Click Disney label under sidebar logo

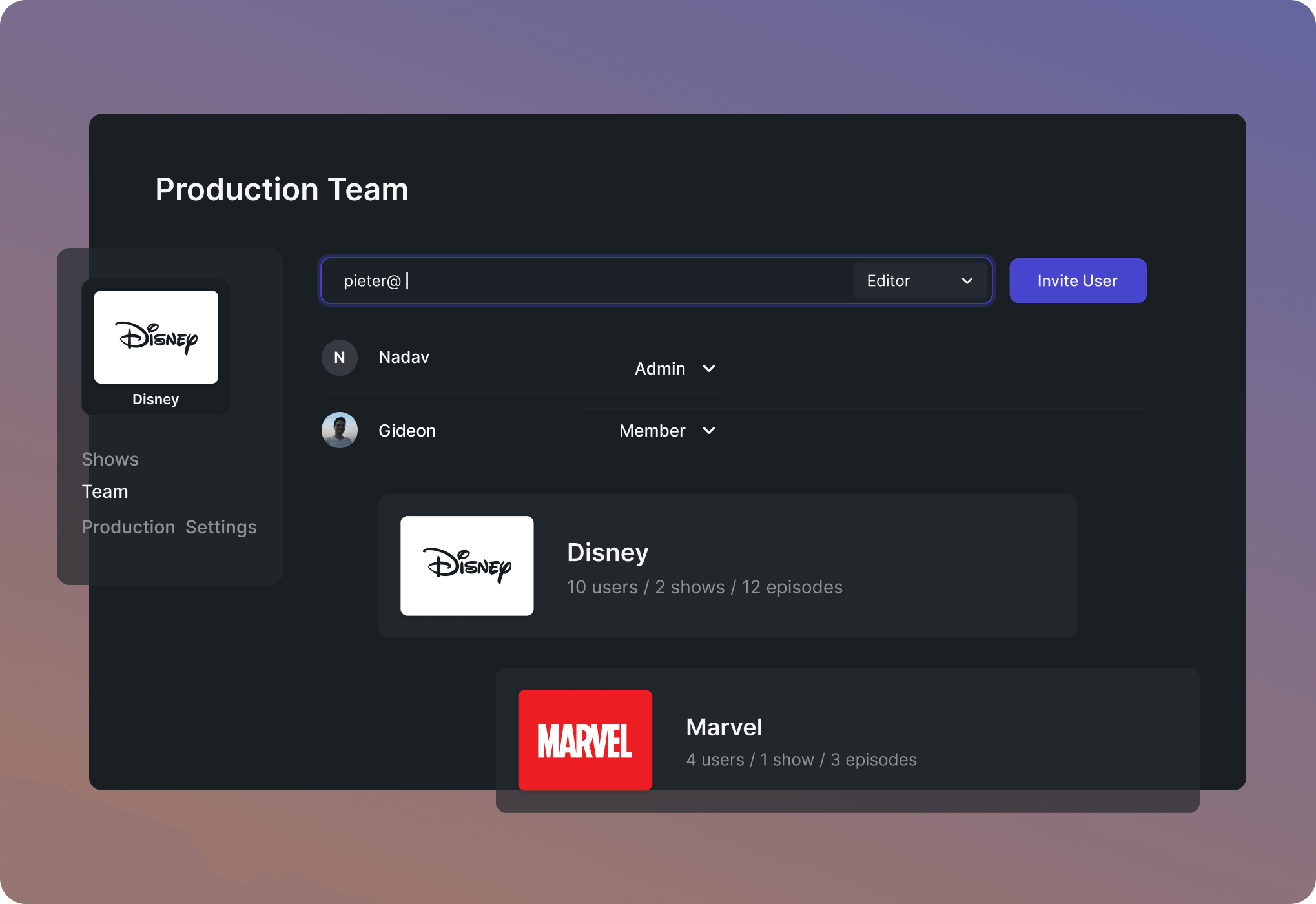coord(156,399)
